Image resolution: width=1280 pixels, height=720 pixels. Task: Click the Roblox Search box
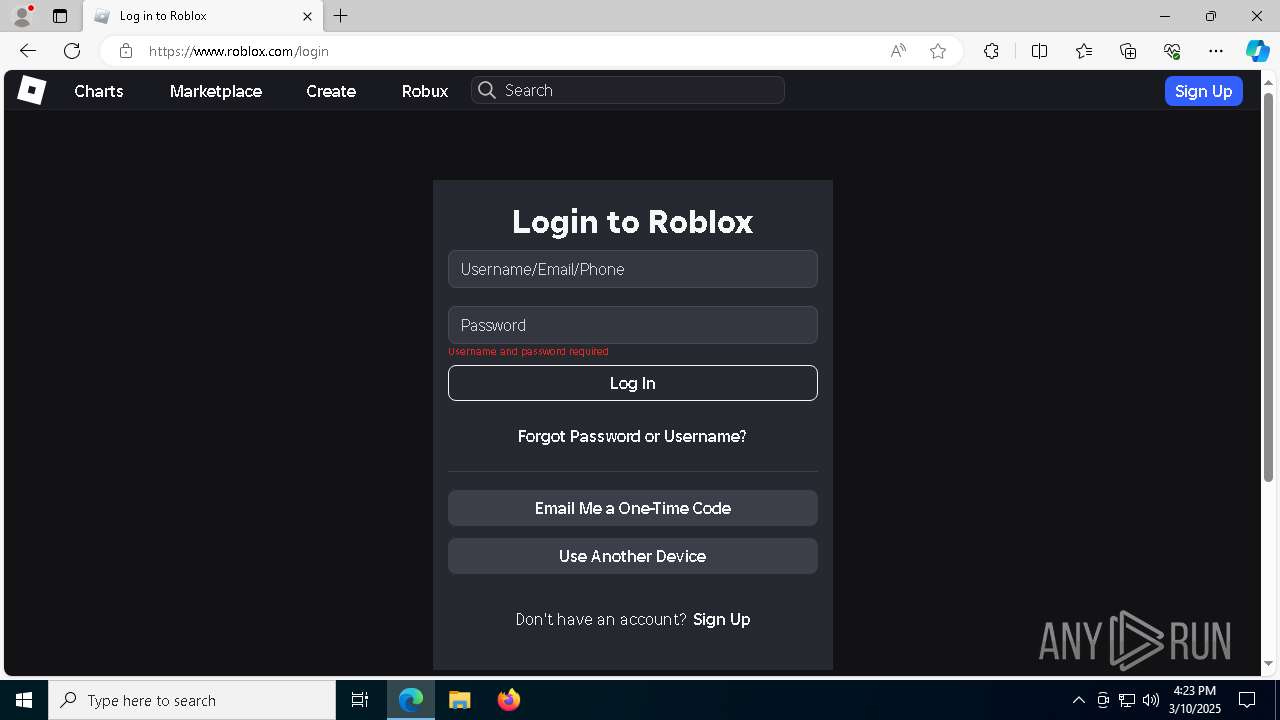(x=628, y=90)
